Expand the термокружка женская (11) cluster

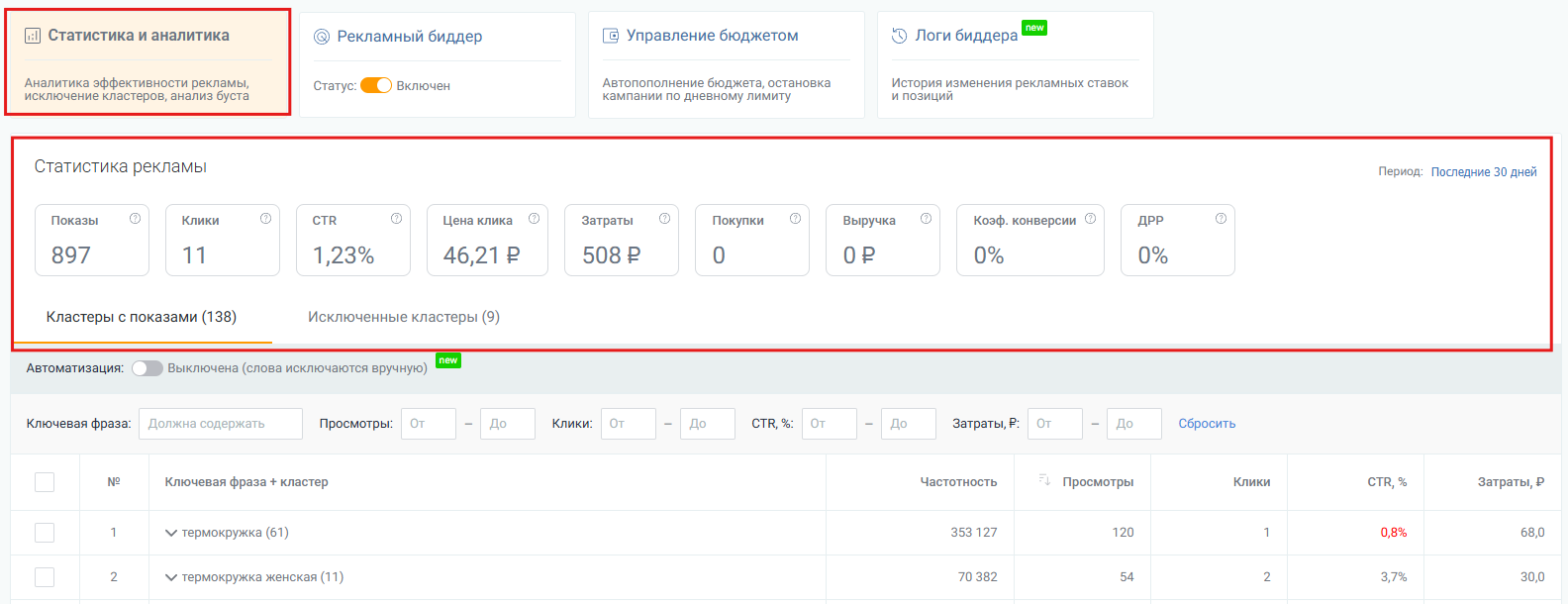tap(171, 577)
